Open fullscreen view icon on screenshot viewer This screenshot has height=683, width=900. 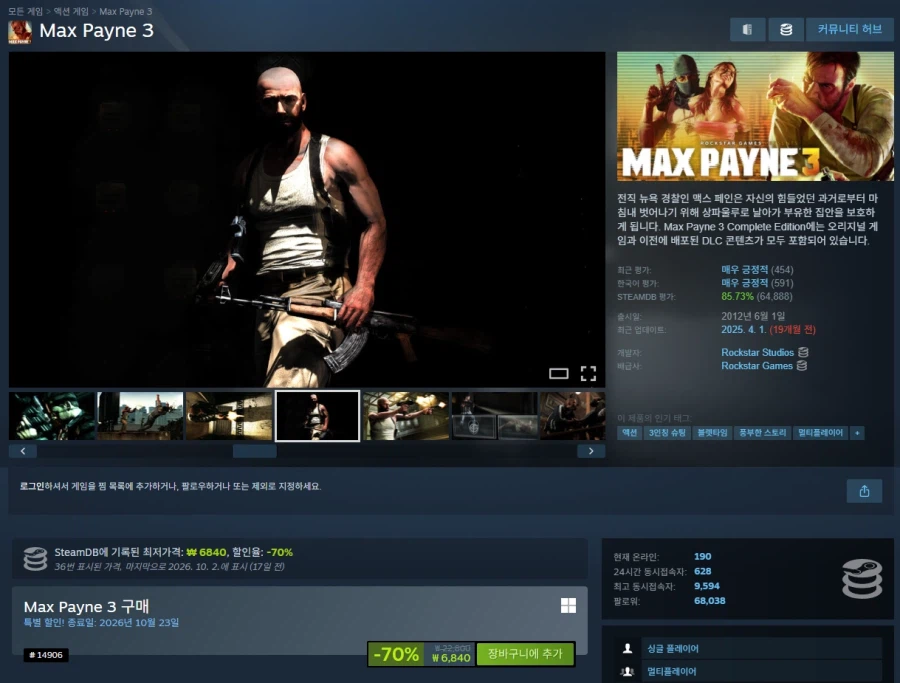tap(588, 374)
